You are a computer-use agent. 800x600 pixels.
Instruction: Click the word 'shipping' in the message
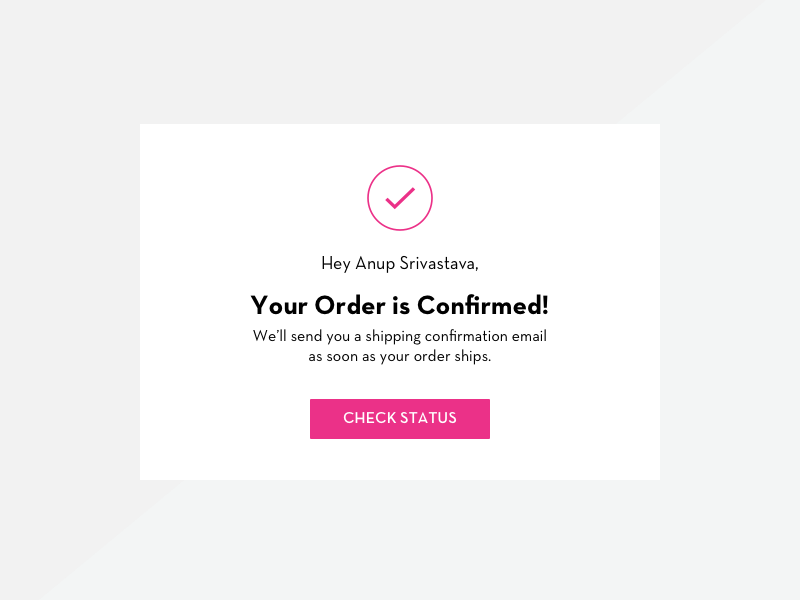click(x=393, y=336)
